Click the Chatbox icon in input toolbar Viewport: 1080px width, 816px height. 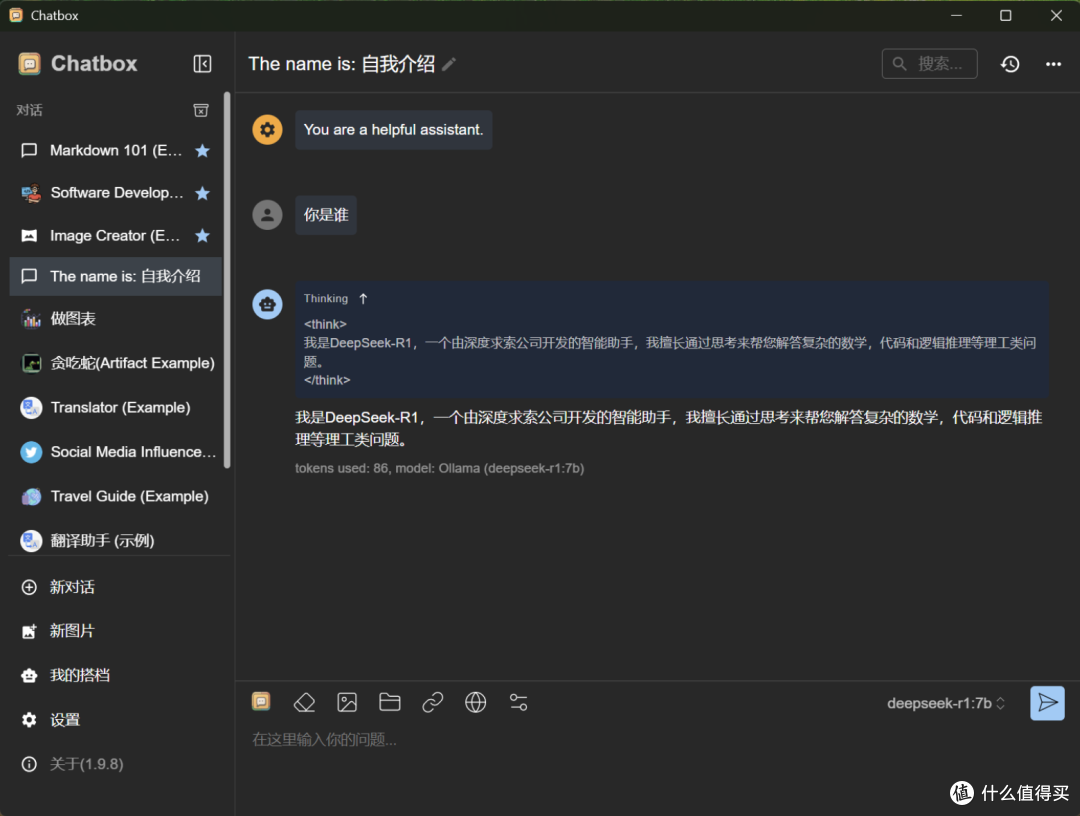[261, 701]
